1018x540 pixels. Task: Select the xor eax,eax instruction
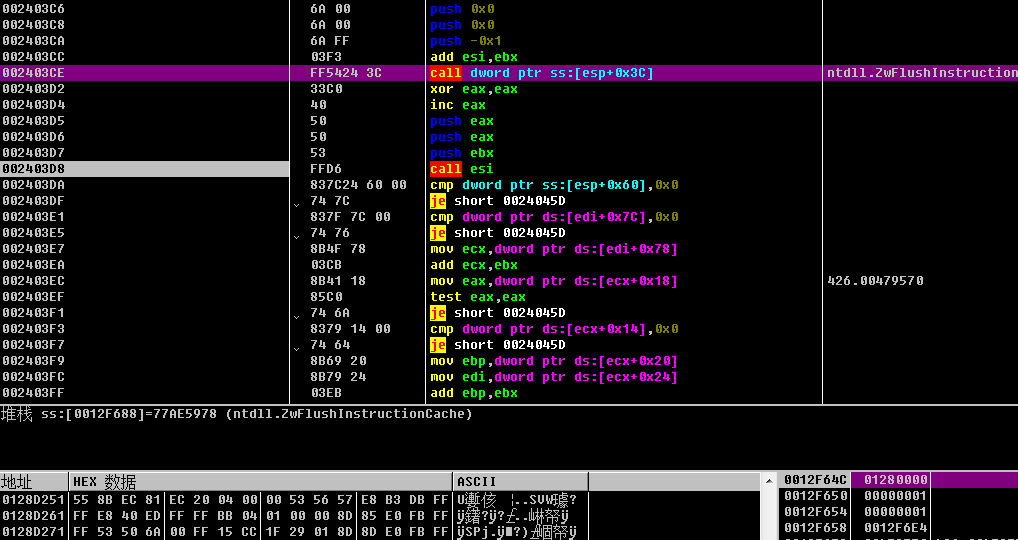(474, 89)
